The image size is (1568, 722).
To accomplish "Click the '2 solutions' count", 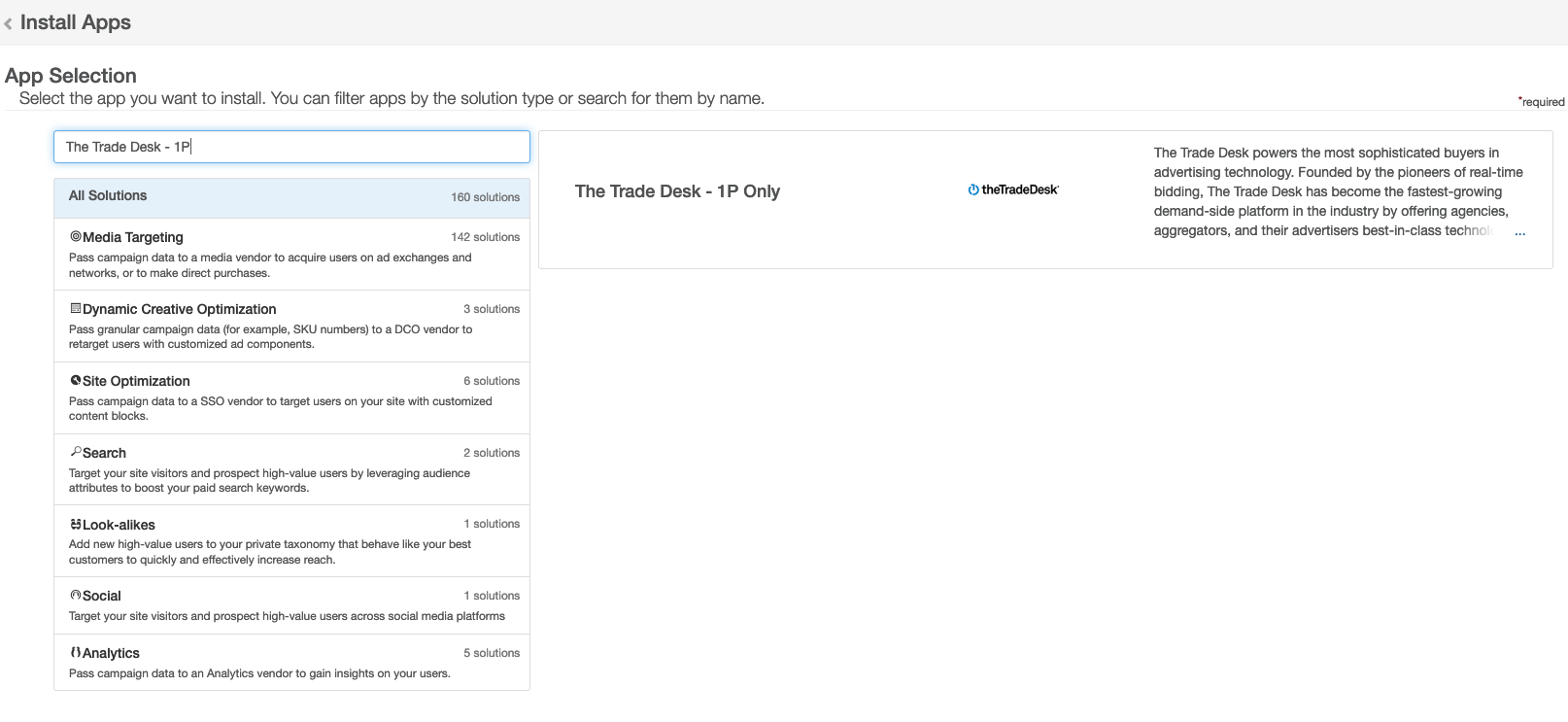I will 492,453.
